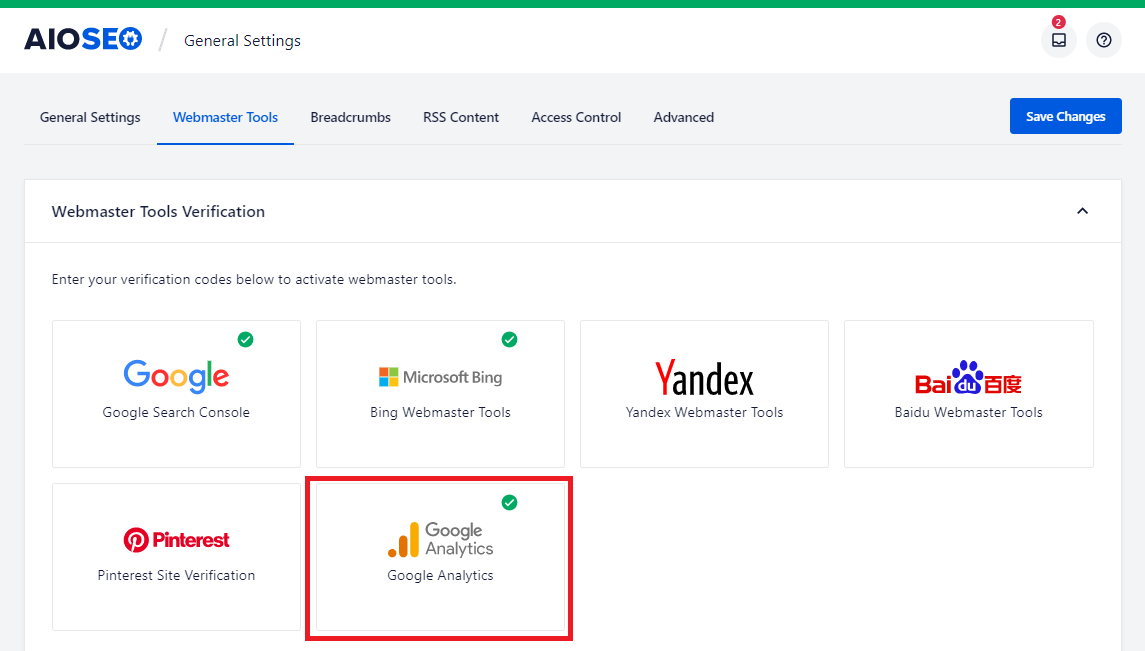Screen dimensions: 1145x651
Task: Collapse the Webmaster Tools Verification section
Action: 1082,211
